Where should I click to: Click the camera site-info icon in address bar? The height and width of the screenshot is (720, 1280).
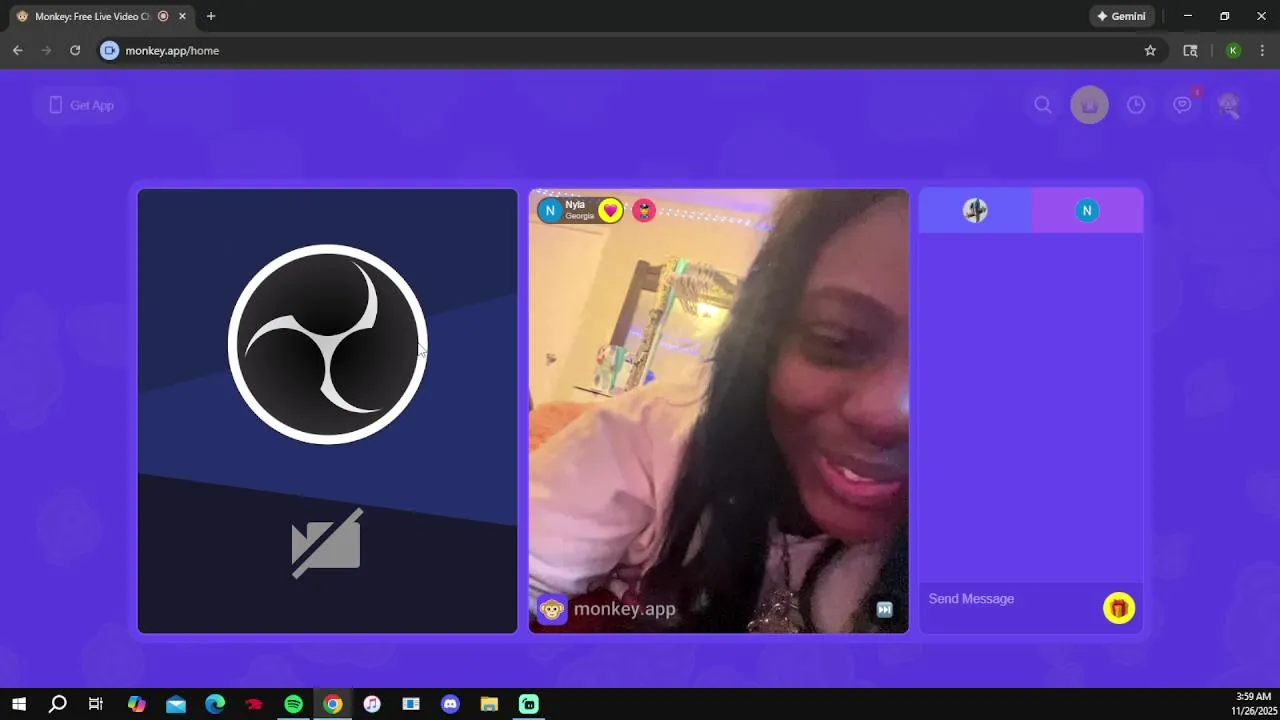tap(110, 50)
